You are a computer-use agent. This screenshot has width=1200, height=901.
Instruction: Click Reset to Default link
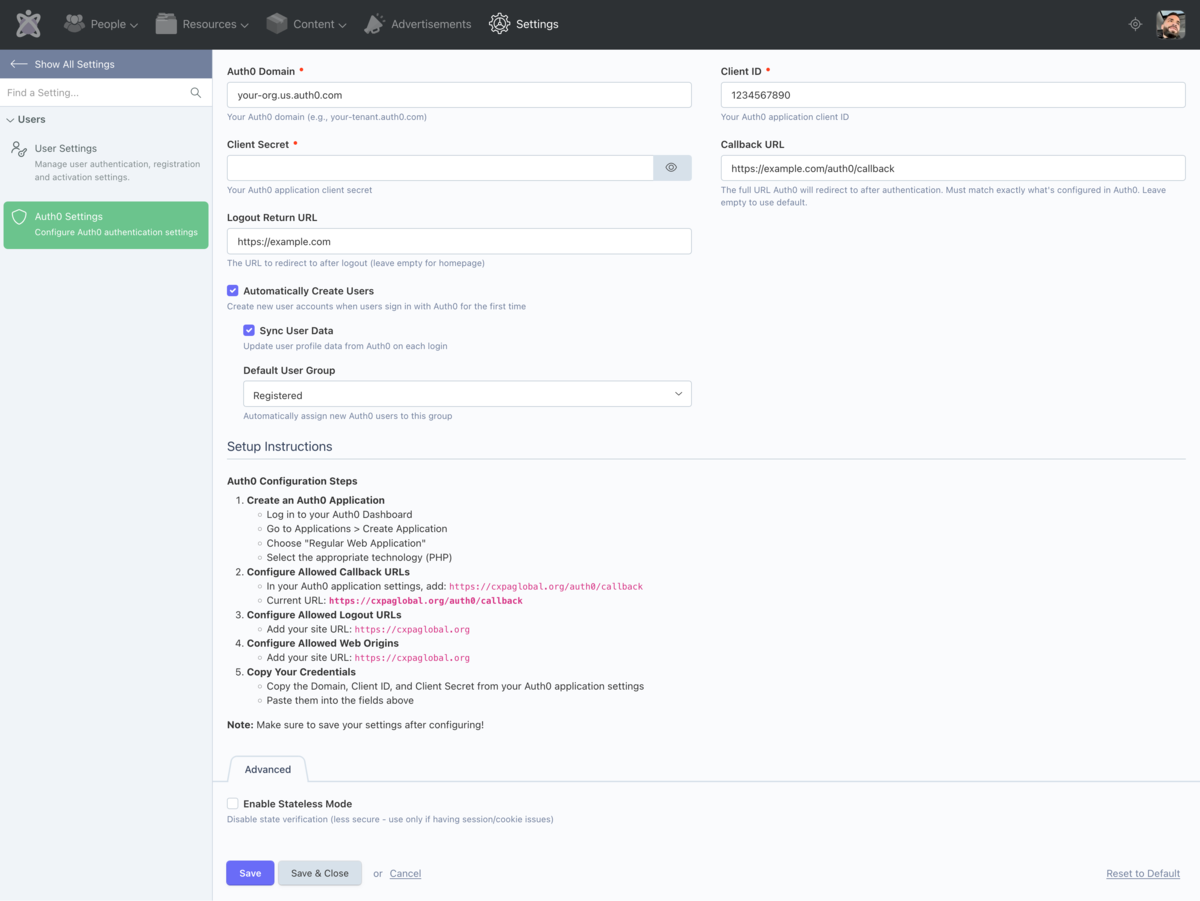(1143, 873)
